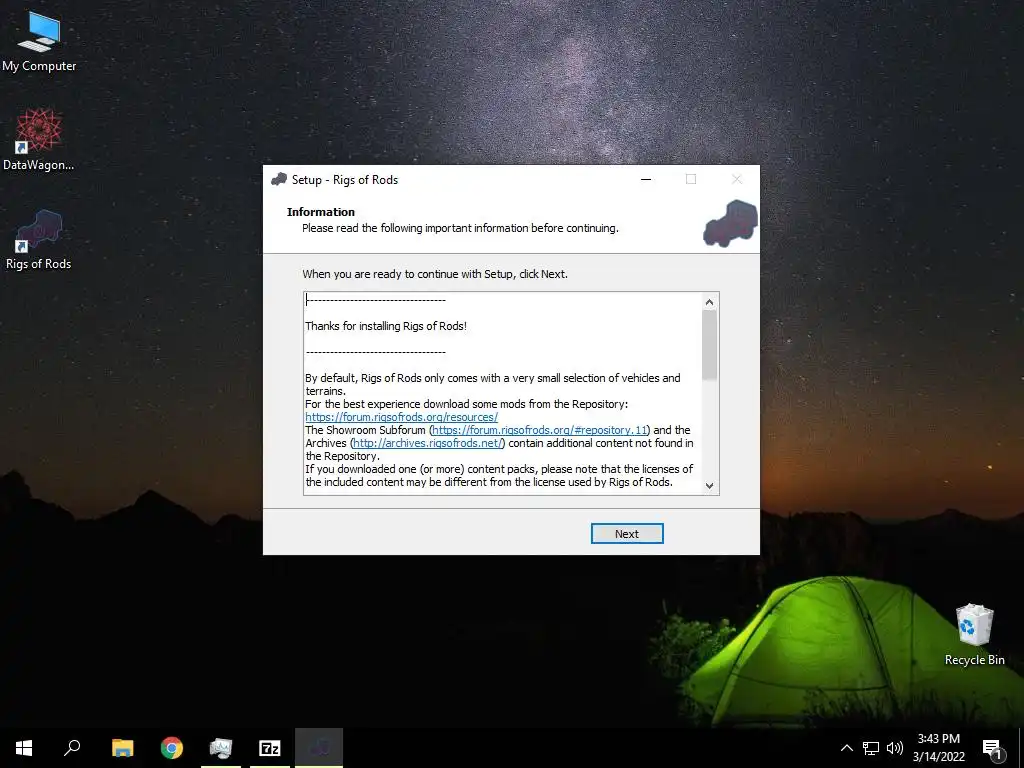Click the scroll up arrow in info box
The image size is (1024, 768).
710,302
